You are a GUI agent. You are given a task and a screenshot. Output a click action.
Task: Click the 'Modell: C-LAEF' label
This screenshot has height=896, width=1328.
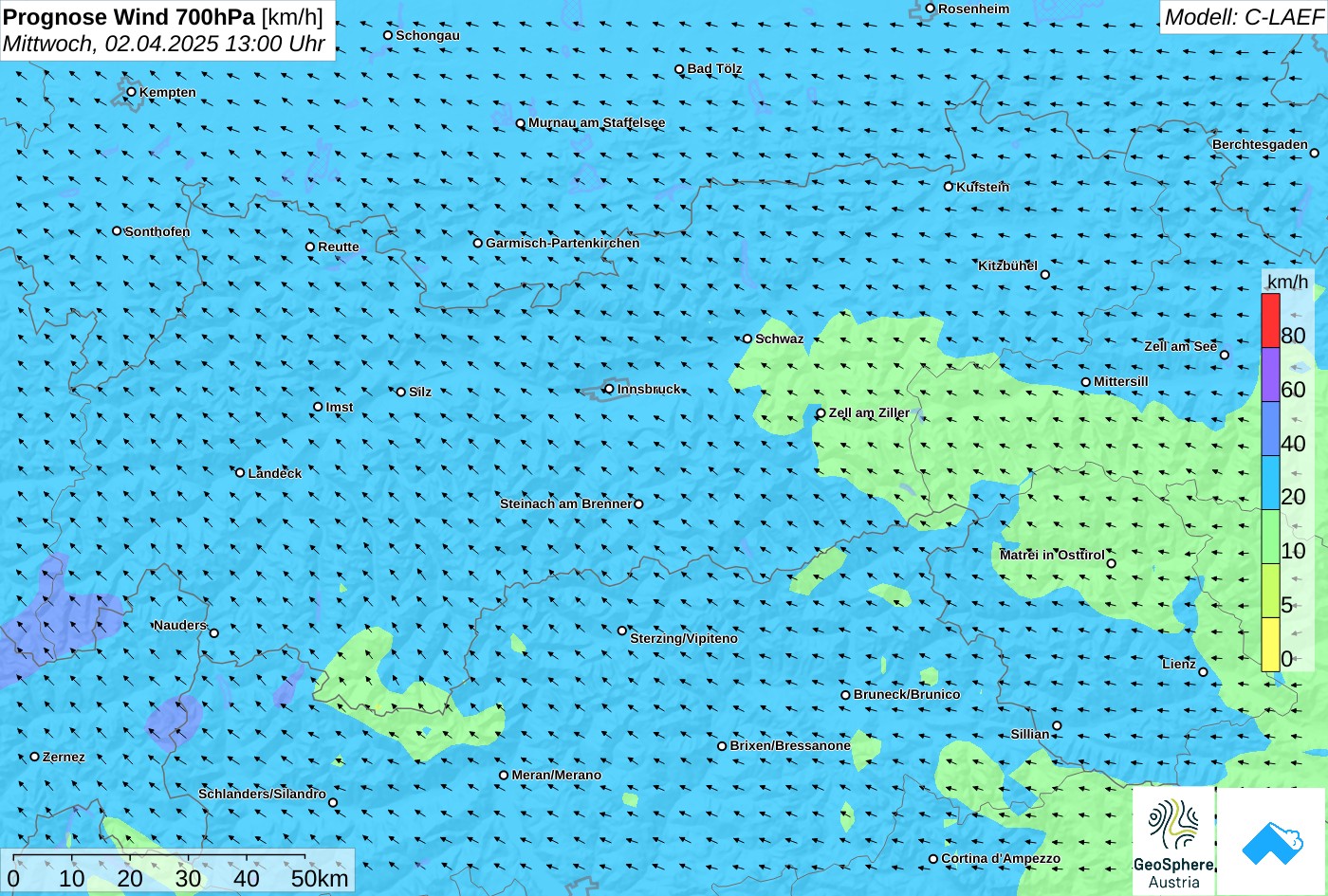[1244, 17]
